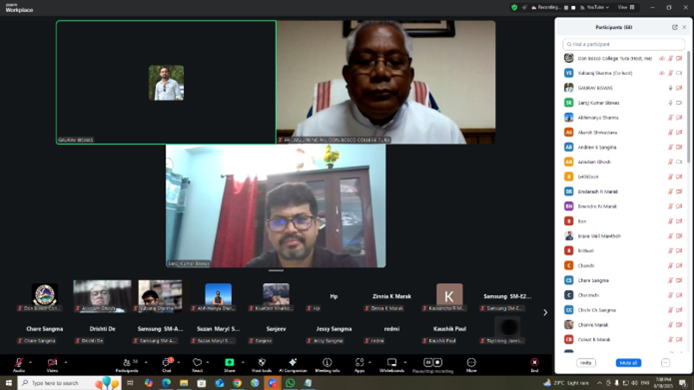Unmute using the Audio button
The image size is (694, 390).
tap(19, 365)
